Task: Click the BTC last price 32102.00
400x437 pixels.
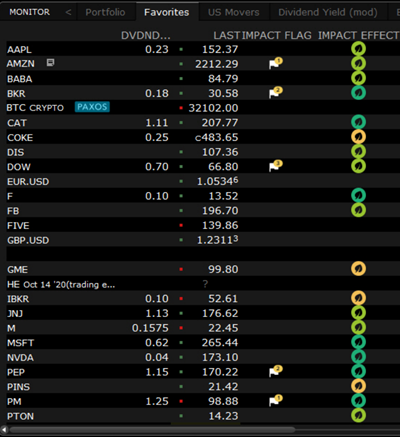Action: pyautogui.click(x=213, y=108)
